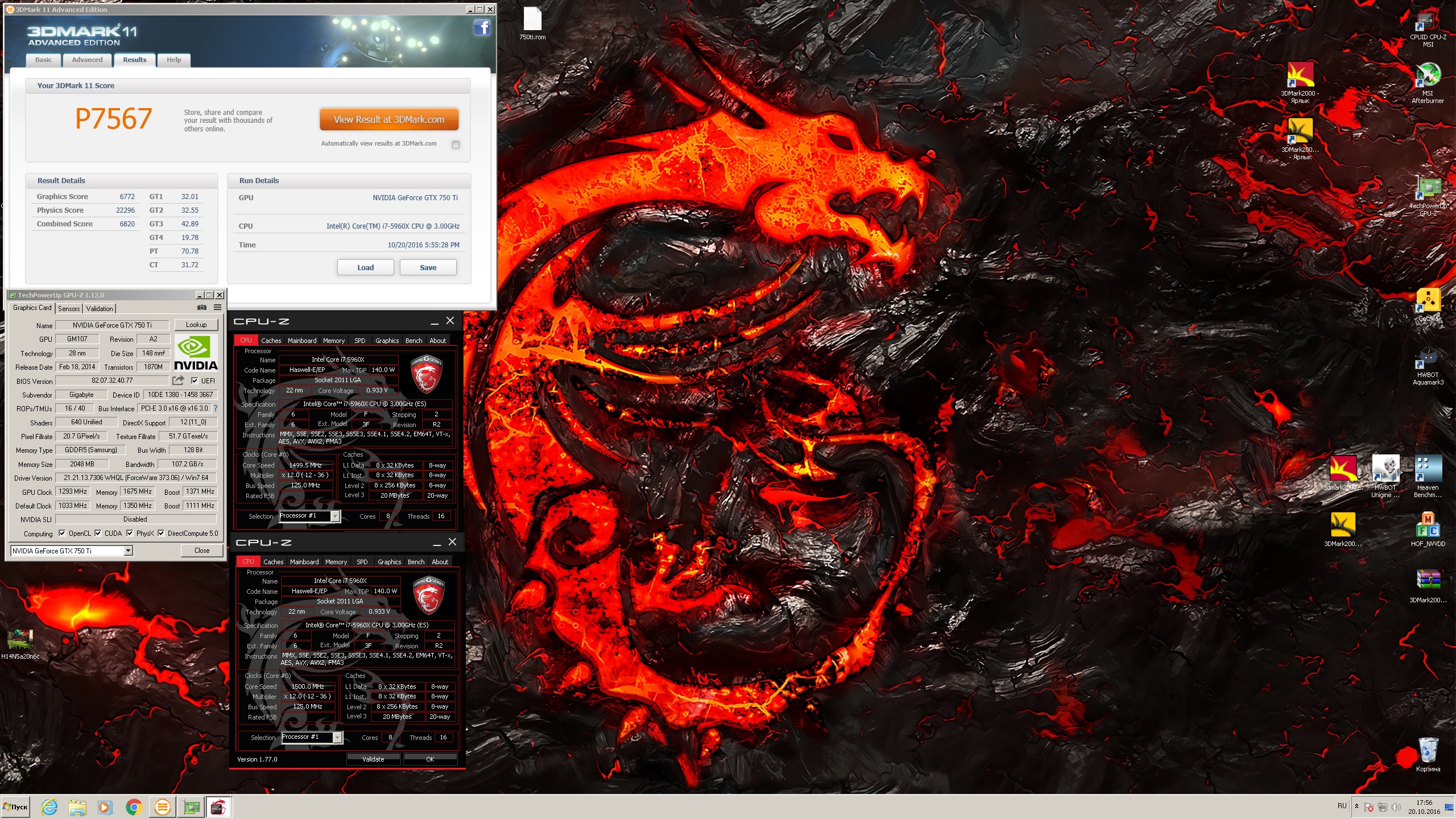Open the Sensors tab in GPU-Z

pyautogui.click(x=69, y=308)
